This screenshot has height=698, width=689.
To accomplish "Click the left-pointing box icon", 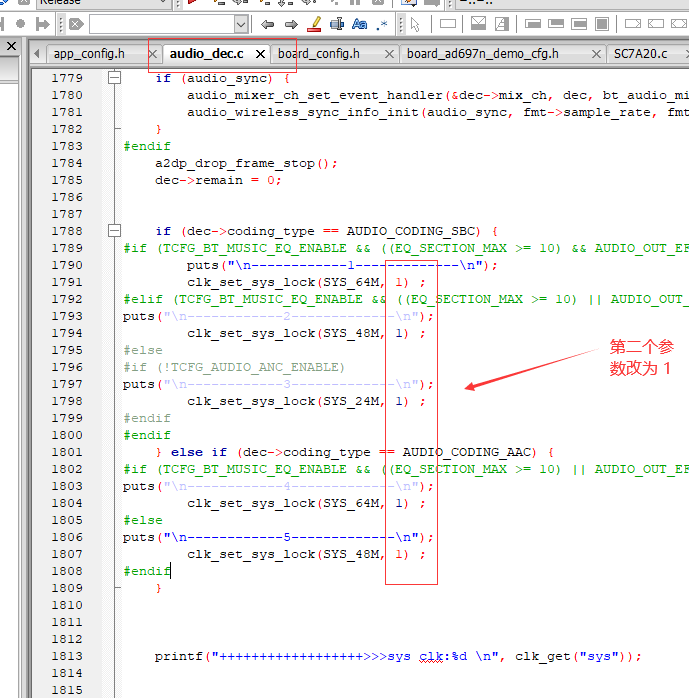I will pyautogui.click(x=656, y=24).
